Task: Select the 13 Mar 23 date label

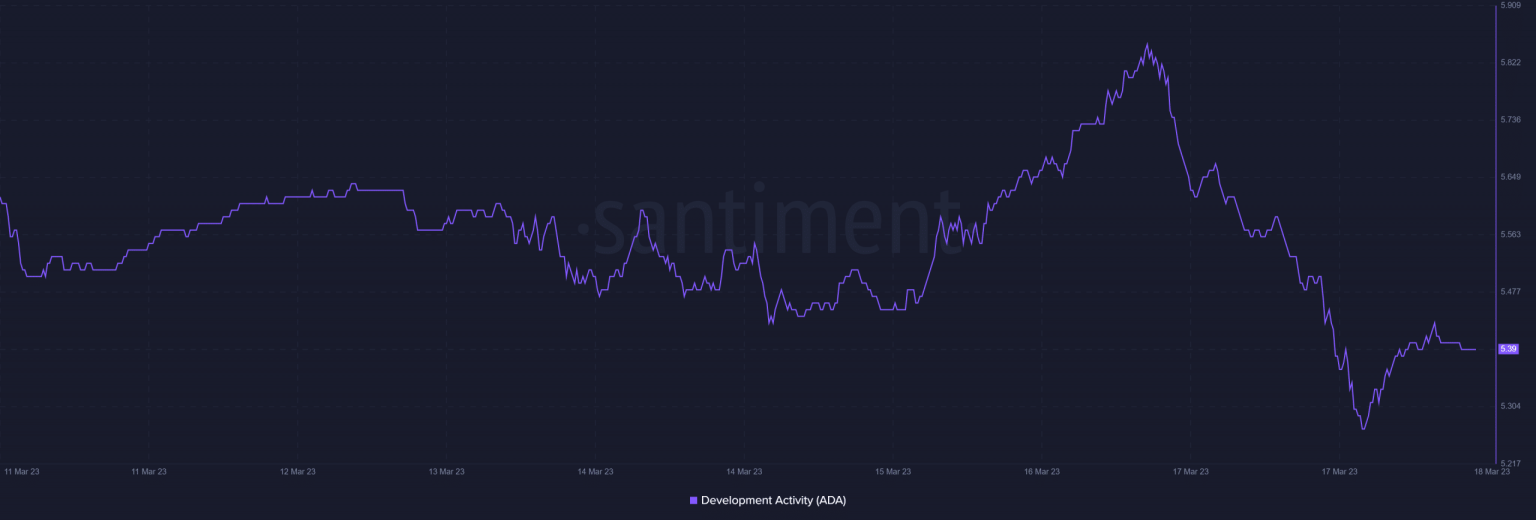Action: pos(446,471)
